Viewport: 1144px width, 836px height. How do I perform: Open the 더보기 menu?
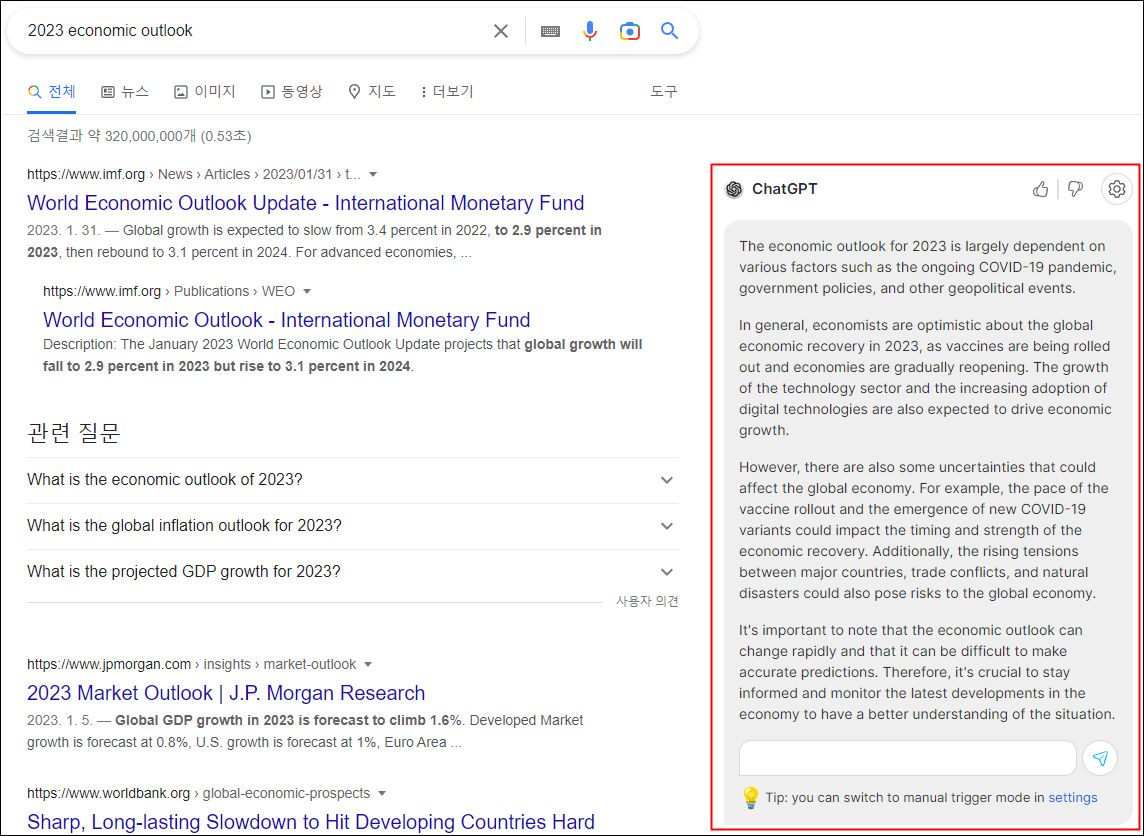[447, 92]
